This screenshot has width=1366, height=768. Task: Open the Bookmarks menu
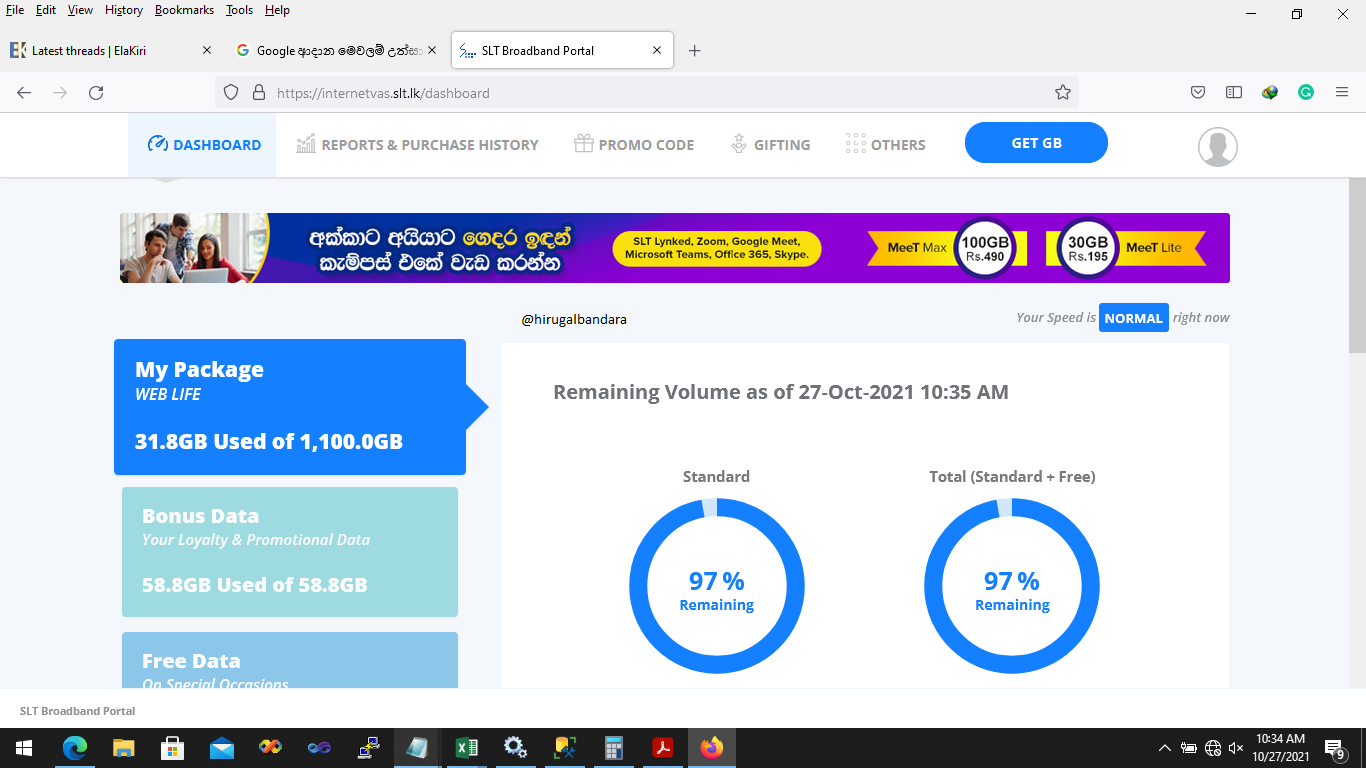click(184, 10)
